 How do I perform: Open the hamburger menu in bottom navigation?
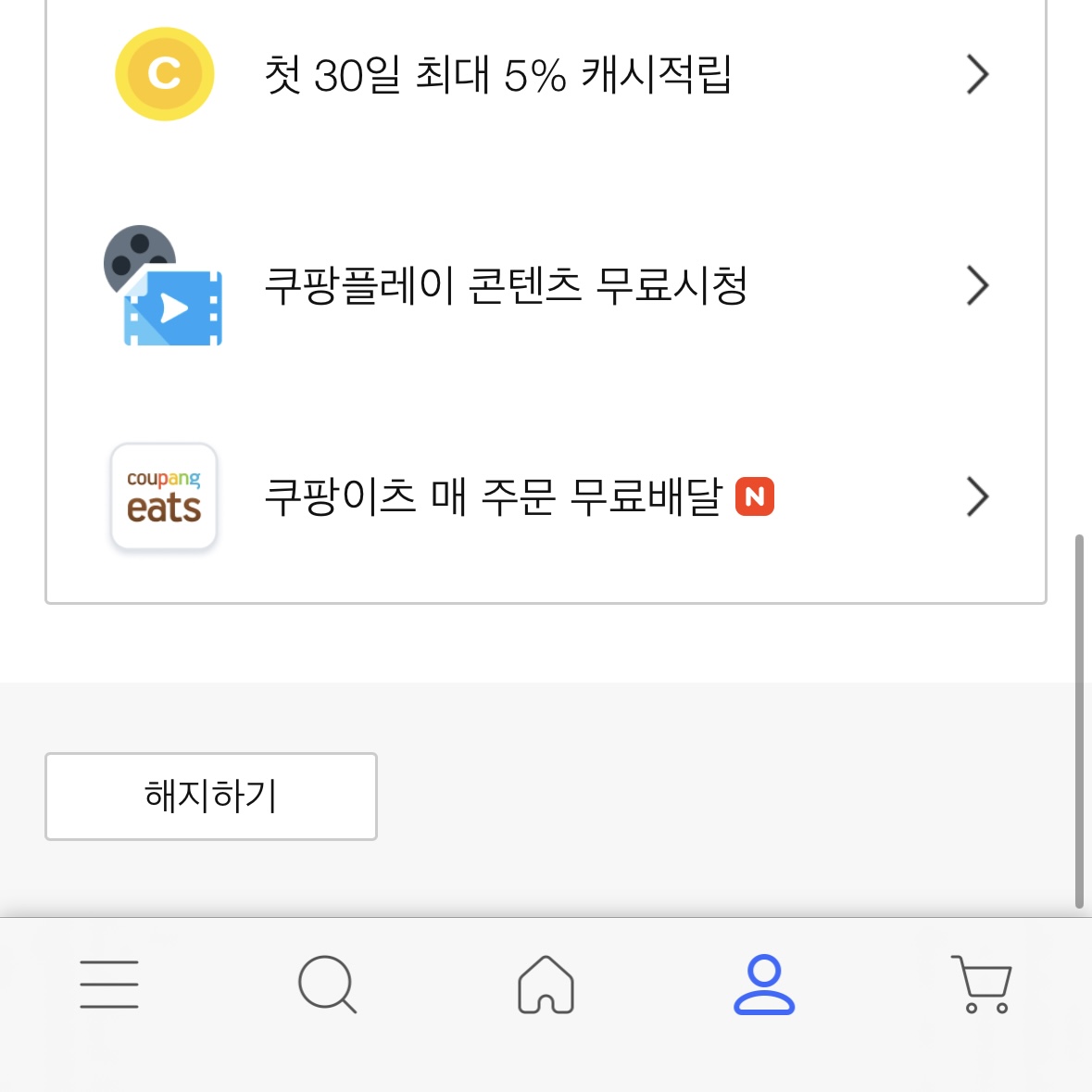coord(108,985)
